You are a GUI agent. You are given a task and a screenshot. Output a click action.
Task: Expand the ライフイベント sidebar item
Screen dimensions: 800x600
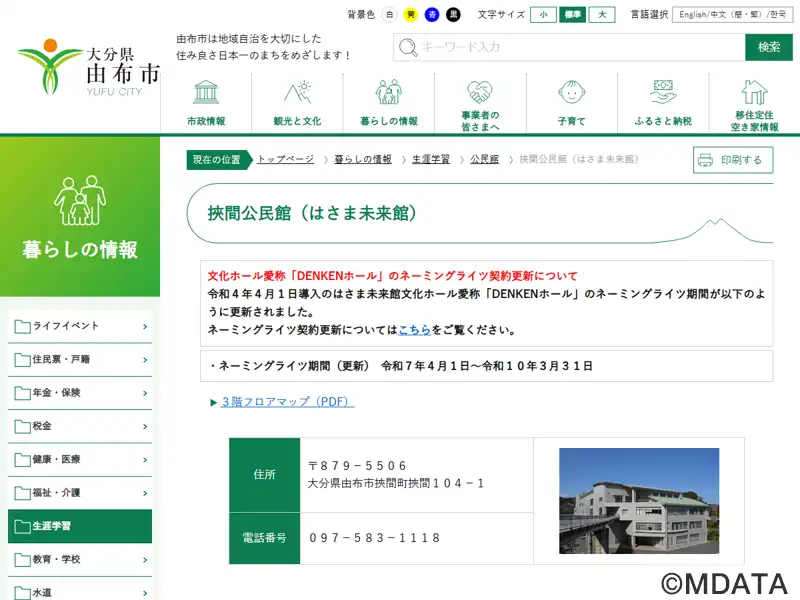[80, 326]
